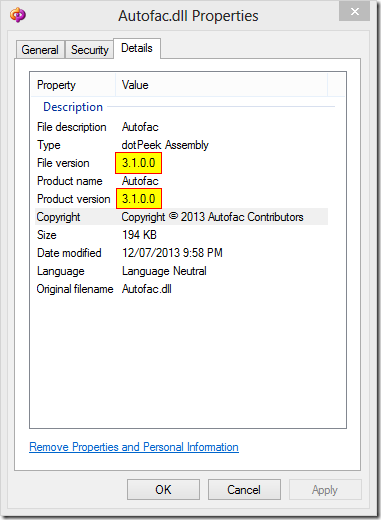Screen dimensions: 381x520
Task: Select the File version label
Action: [x=63, y=163]
